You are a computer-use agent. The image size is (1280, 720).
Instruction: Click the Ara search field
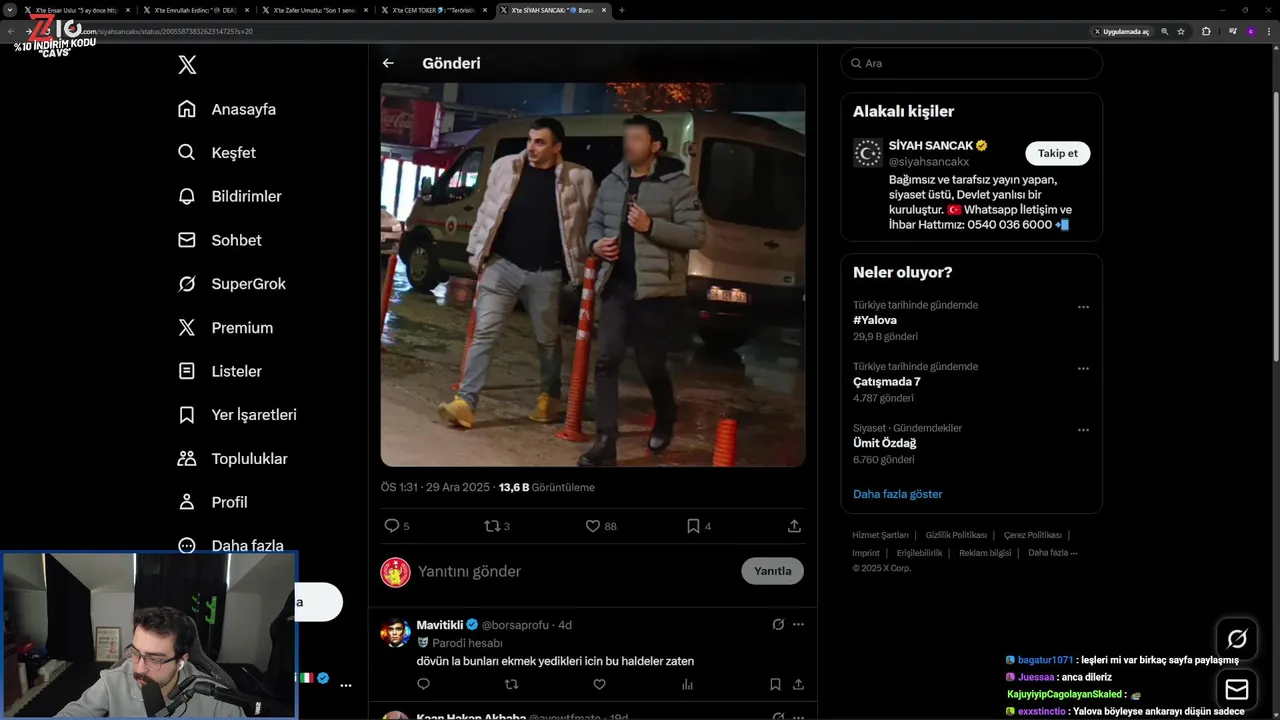tap(971, 63)
